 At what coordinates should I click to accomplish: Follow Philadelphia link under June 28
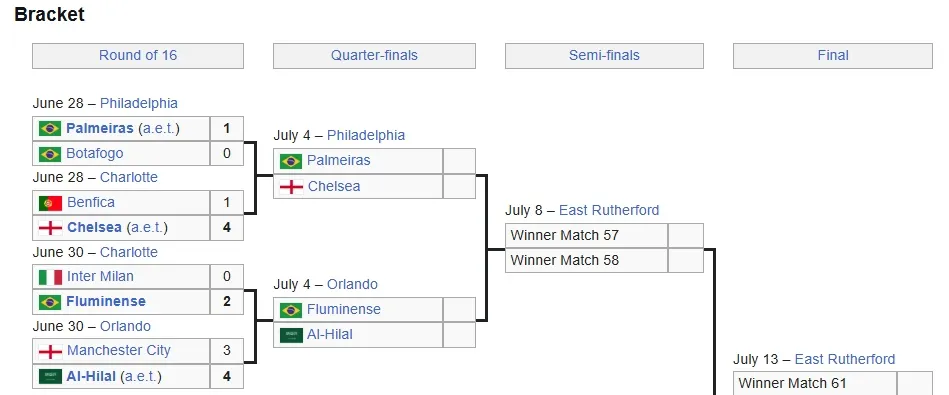click(139, 103)
